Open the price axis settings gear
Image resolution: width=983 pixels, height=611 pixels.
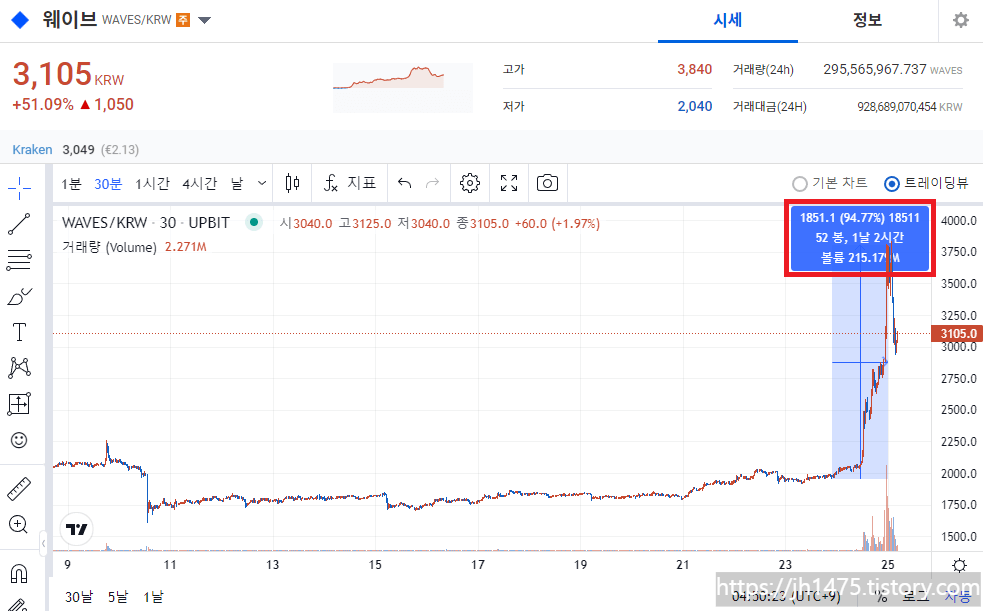tap(959, 566)
